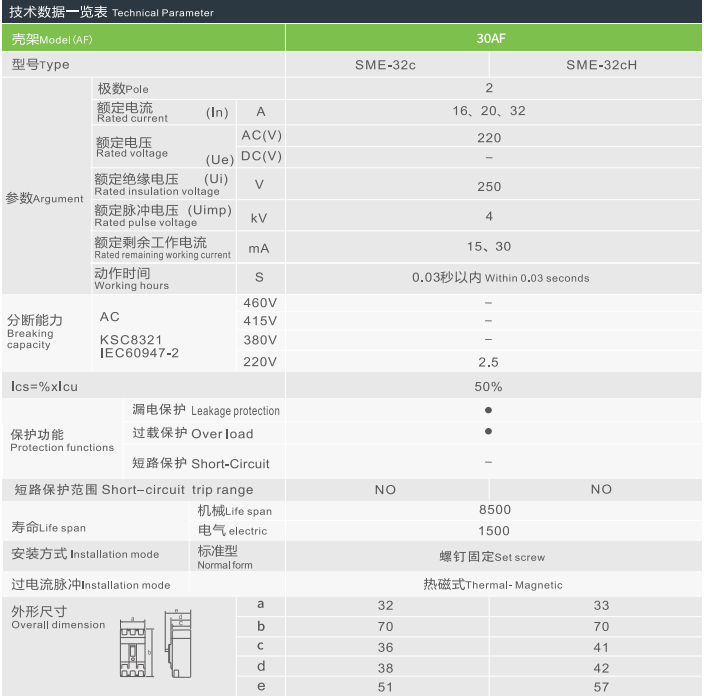Click the 'Breaking capacity' group label
The width and height of the screenshot is (704, 698).
click(x=30, y=339)
